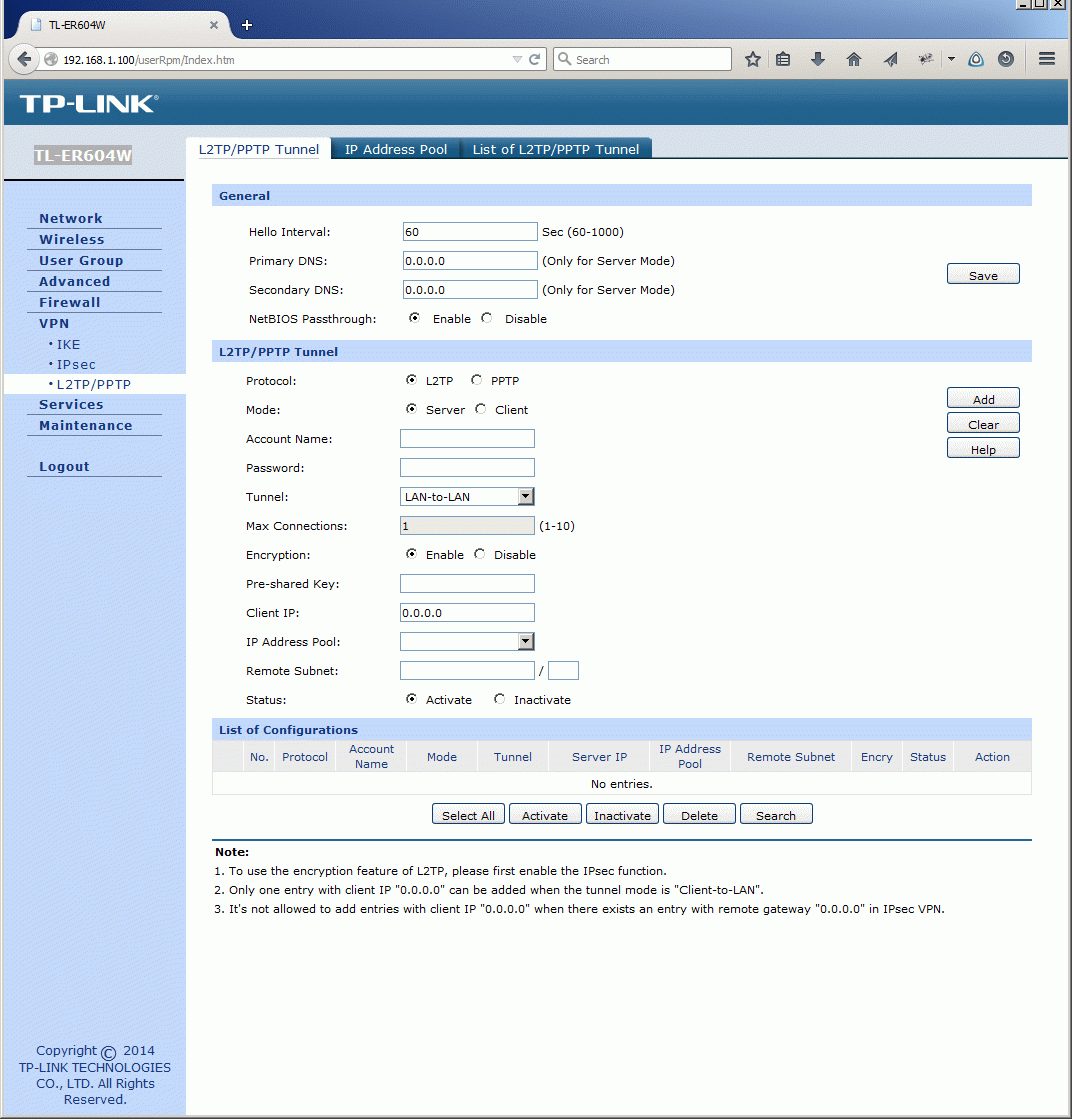
Task: Click the Clear button
Action: pyautogui.click(x=983, y=424)
